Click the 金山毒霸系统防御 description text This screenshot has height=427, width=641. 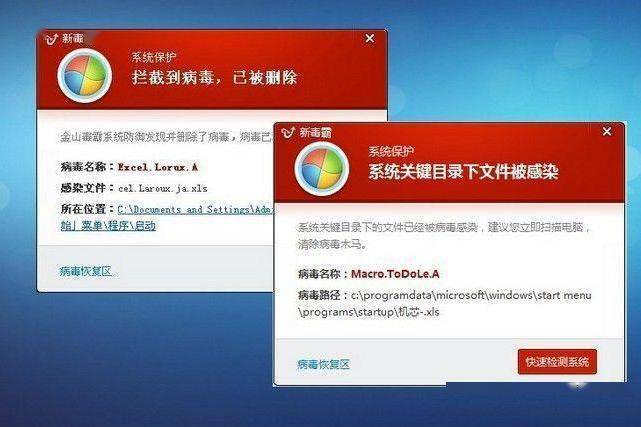(167, 137)
